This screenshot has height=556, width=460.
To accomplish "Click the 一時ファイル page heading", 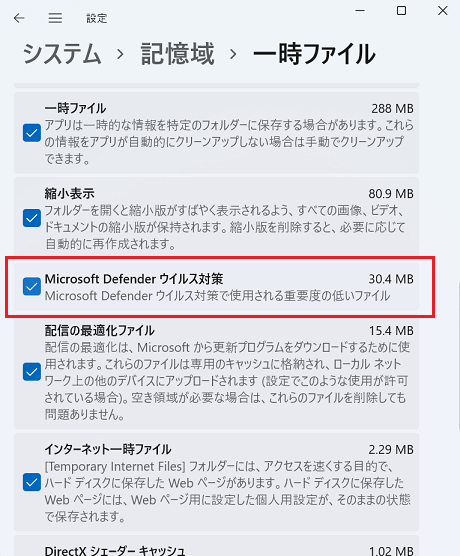I will pyautogui.click(x=314, y=54).
